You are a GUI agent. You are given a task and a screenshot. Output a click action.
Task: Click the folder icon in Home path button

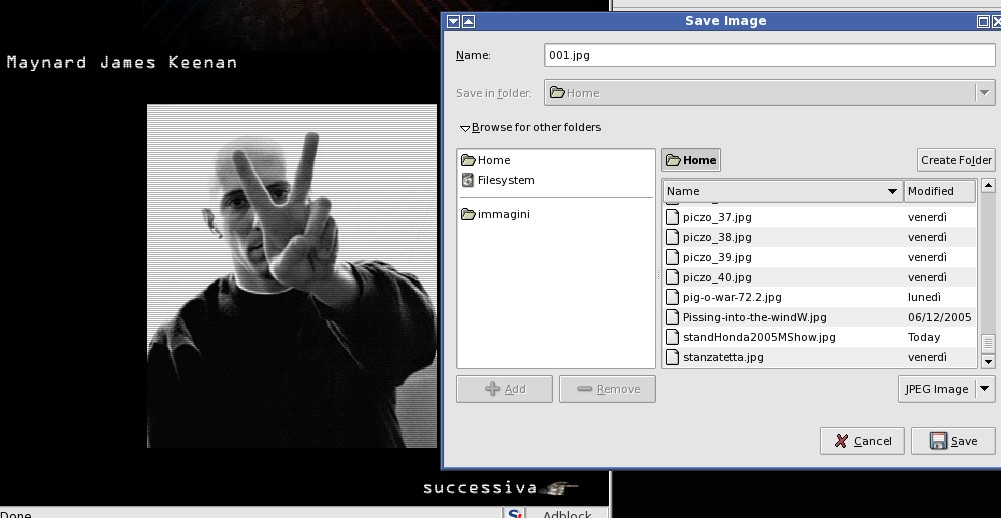673,160
